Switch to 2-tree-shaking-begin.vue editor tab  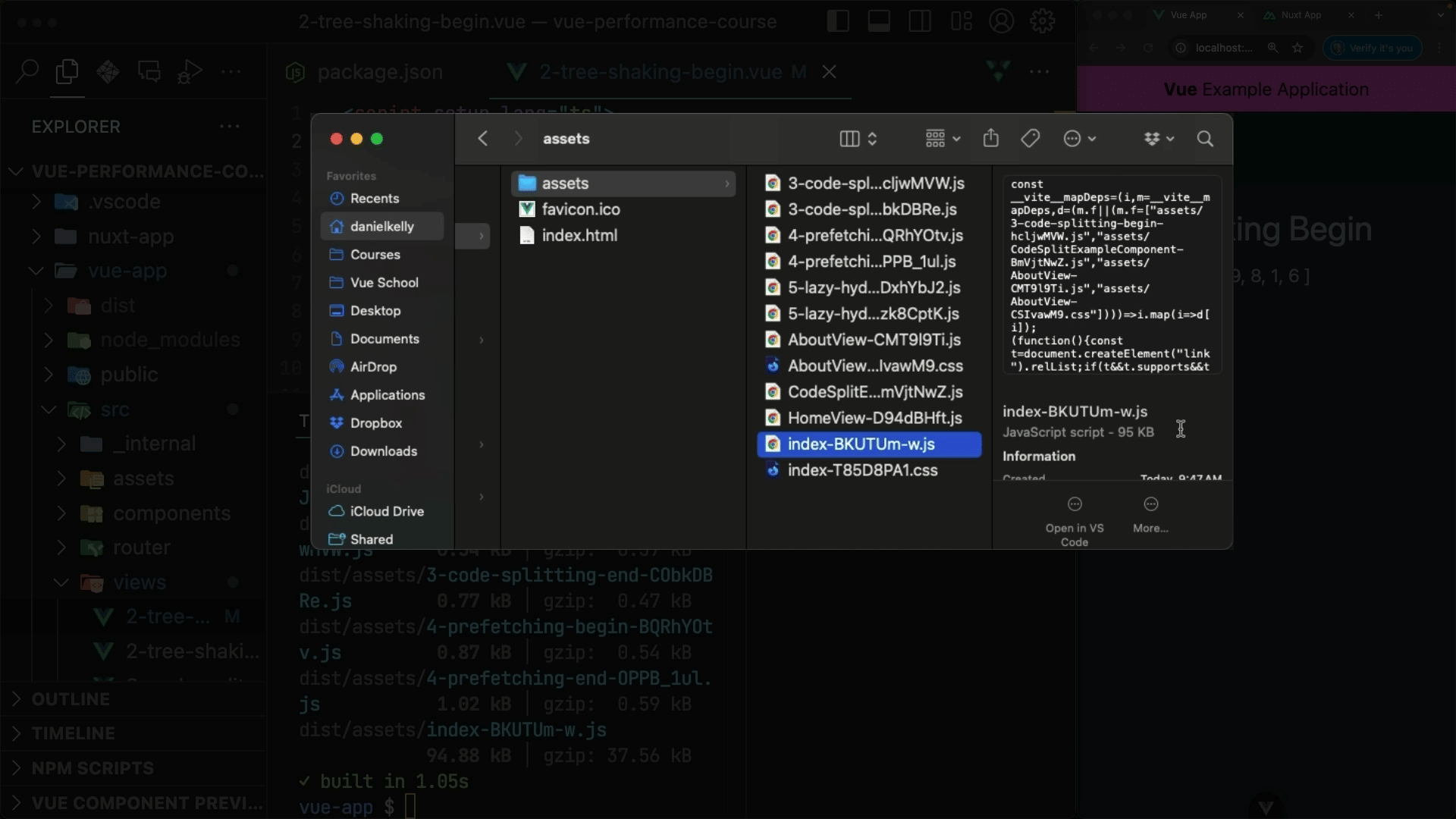pyautogui.click(x=661, y=72)
